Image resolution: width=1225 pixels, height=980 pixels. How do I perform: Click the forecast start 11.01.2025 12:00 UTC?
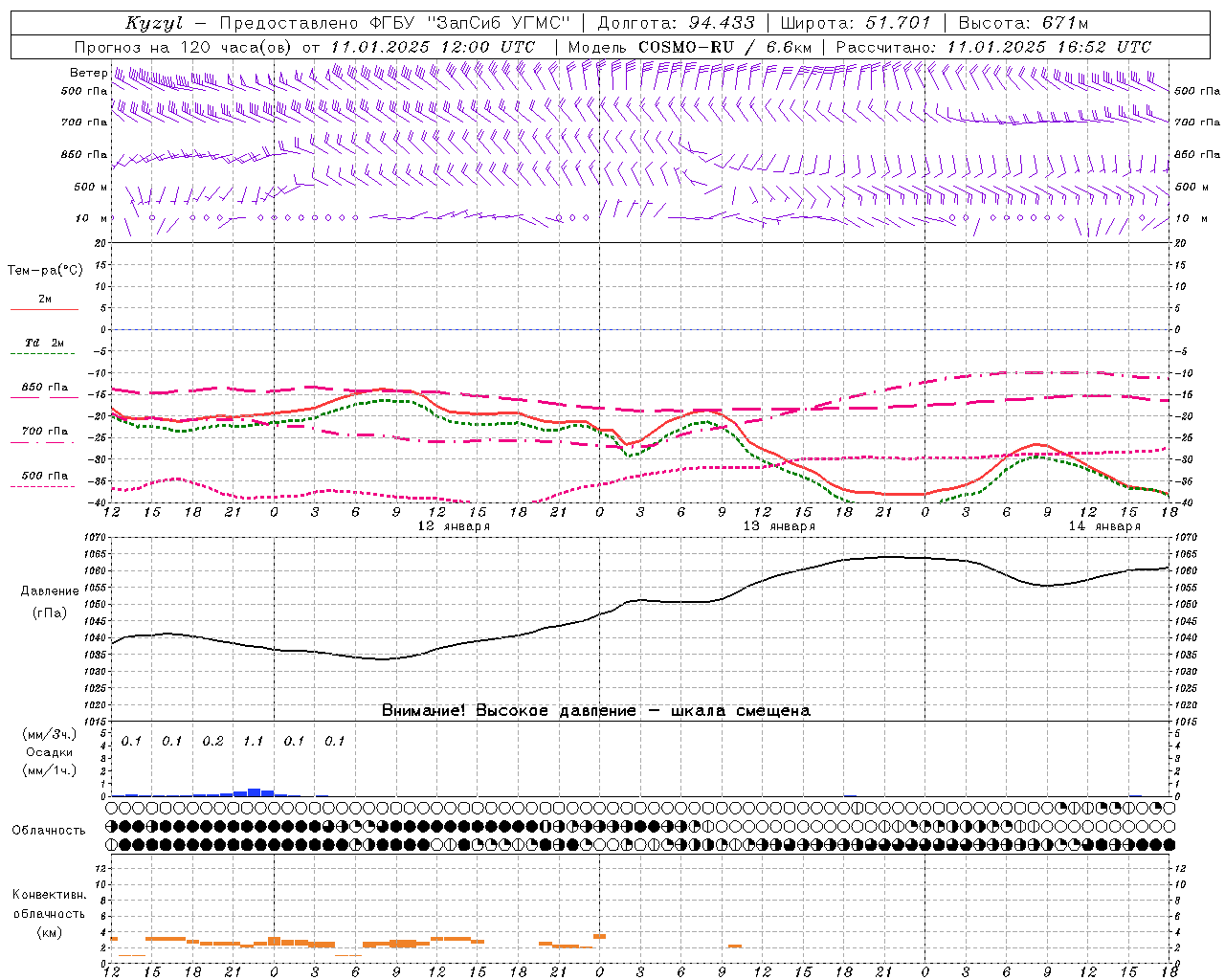click(x=433, y=47)
